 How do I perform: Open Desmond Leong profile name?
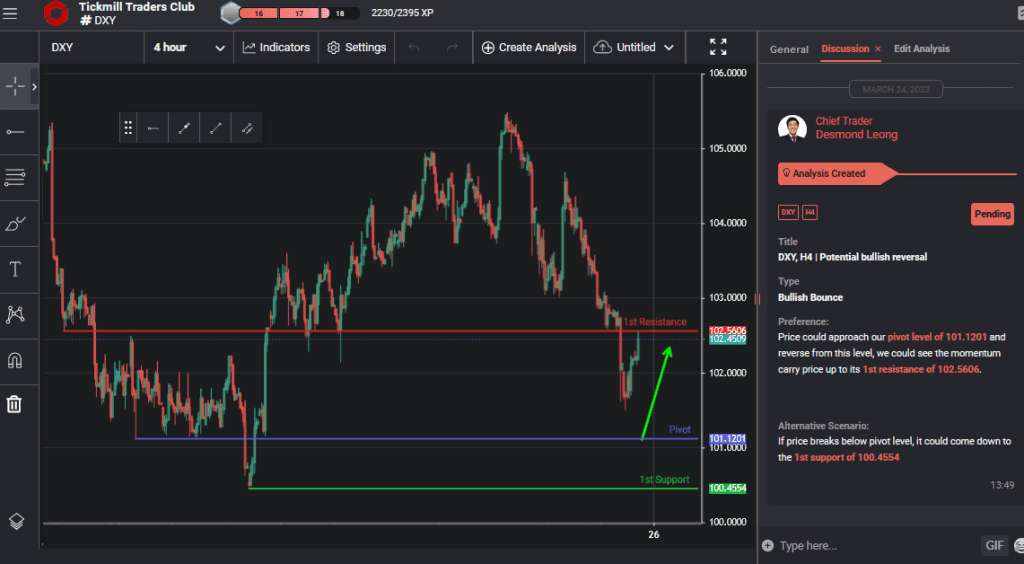856,134
